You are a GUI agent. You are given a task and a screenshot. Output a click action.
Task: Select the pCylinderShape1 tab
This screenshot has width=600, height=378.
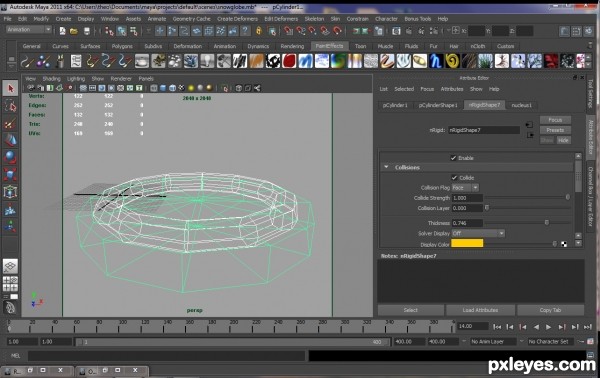click(x=438, y=105)
